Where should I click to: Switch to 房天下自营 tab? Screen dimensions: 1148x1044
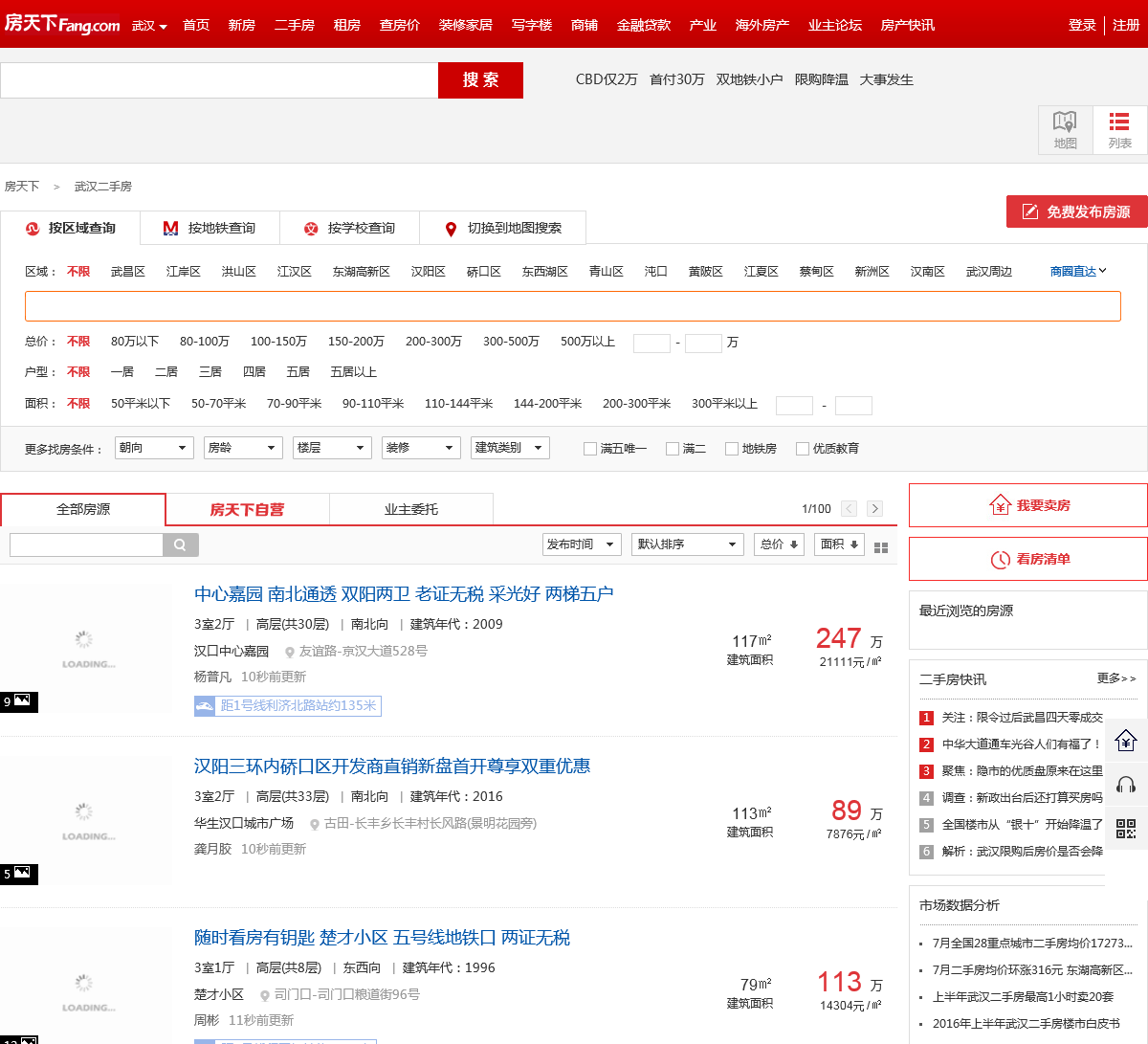[x=247, y=510]
